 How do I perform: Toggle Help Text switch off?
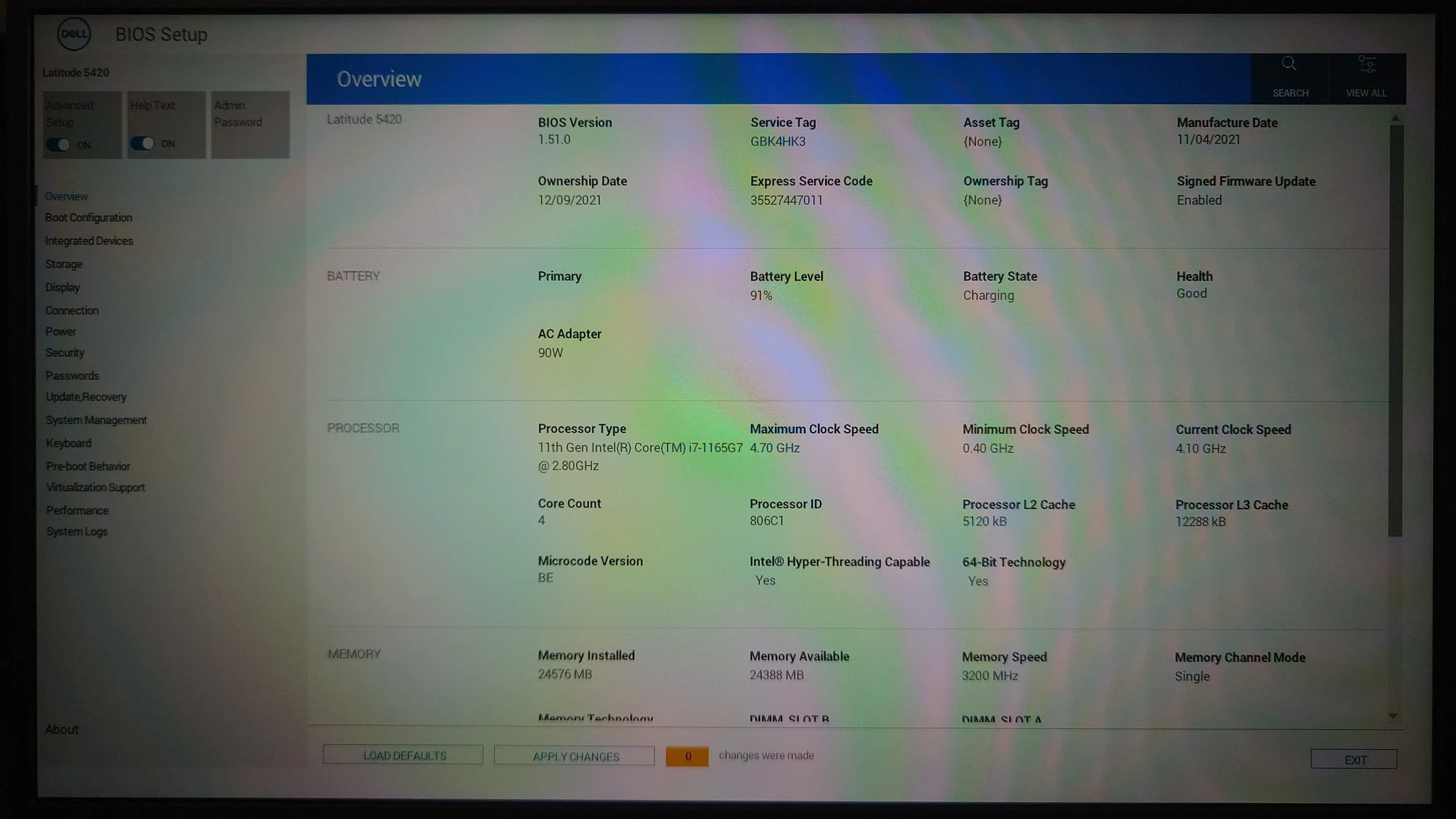pos(142,143)
